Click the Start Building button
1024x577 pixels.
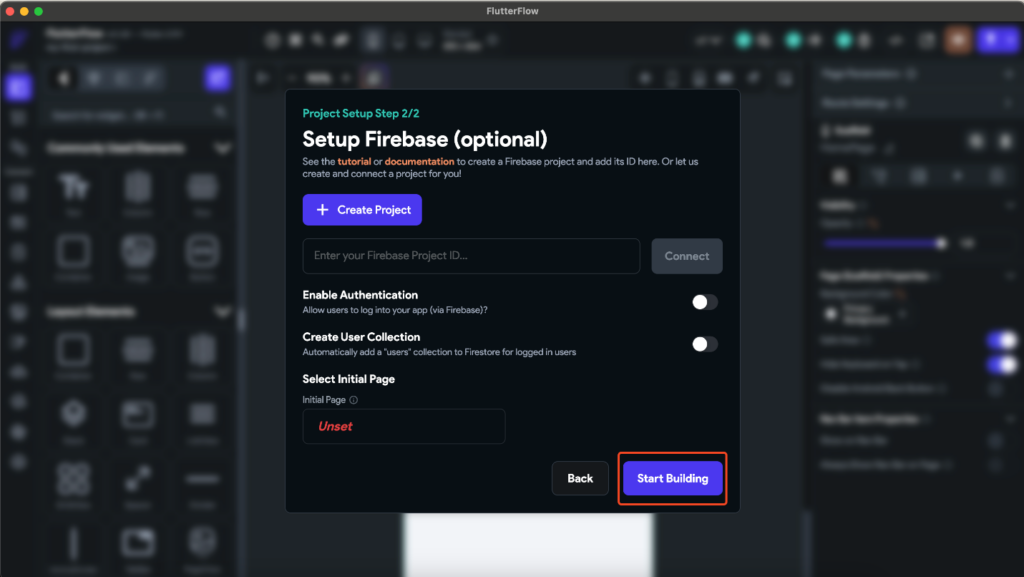(x=672, y=478)
